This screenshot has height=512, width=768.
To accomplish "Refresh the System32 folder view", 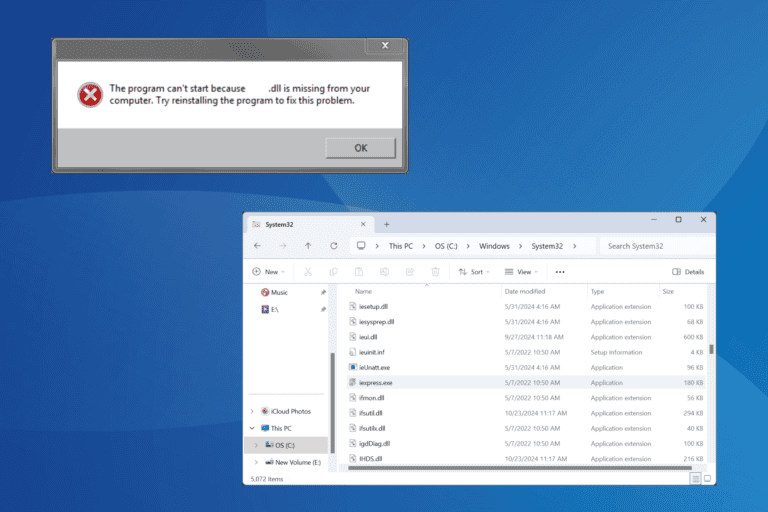I will [334, 246].
